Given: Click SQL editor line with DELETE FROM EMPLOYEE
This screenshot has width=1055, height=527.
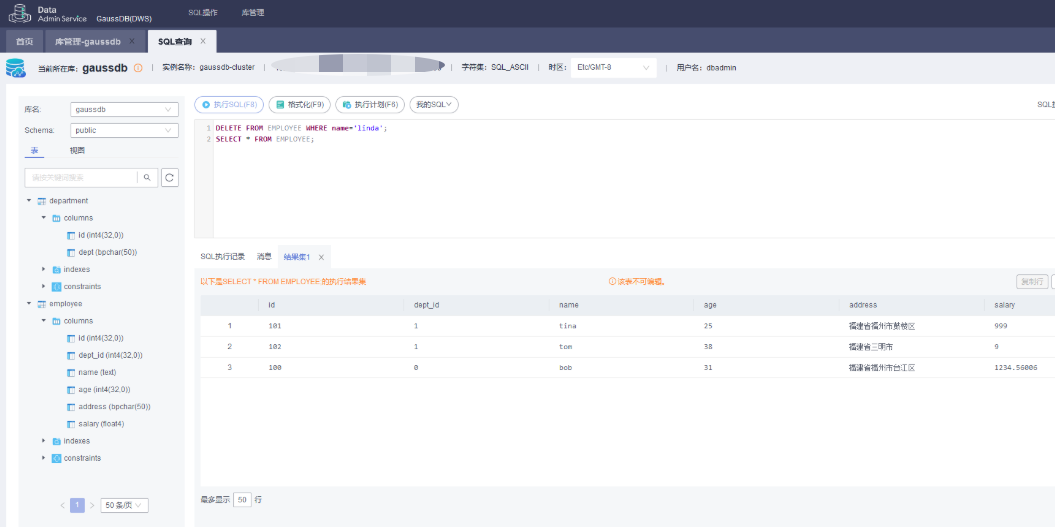Looking at the screenshot, I should 301,128.
